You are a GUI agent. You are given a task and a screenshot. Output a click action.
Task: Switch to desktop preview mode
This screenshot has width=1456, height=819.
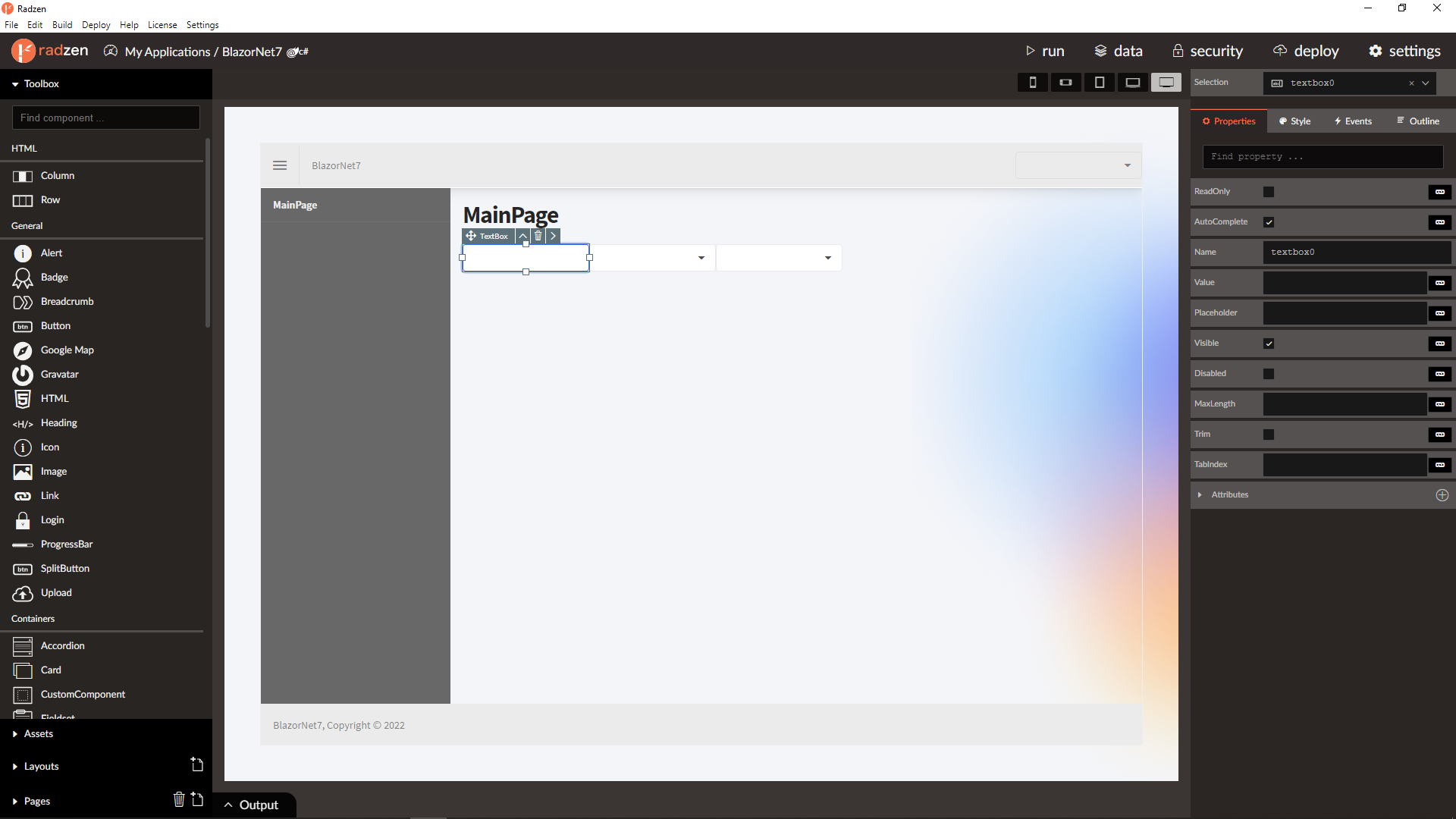point(1166,82)
